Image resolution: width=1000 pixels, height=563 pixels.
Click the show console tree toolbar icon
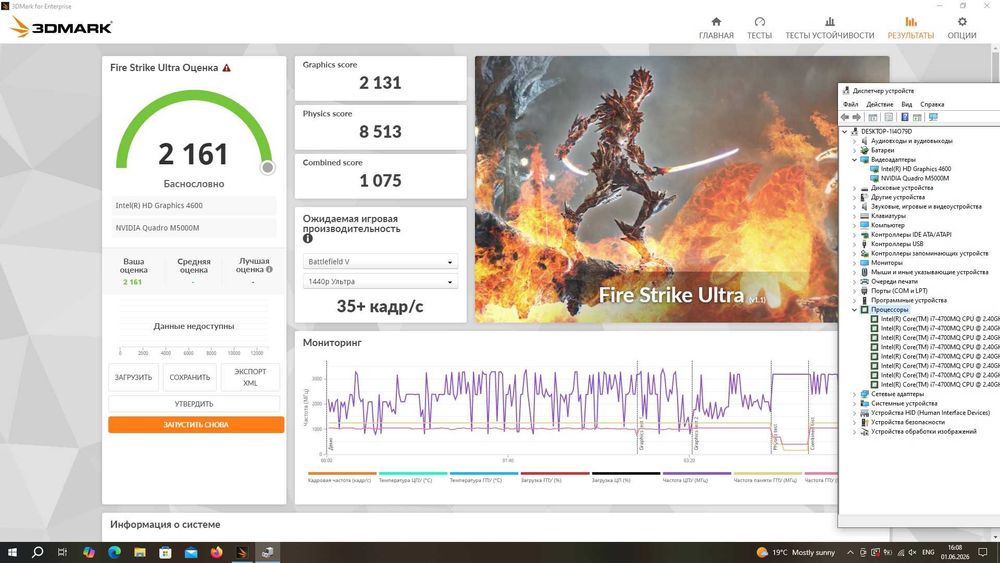(x=872, y=117)
